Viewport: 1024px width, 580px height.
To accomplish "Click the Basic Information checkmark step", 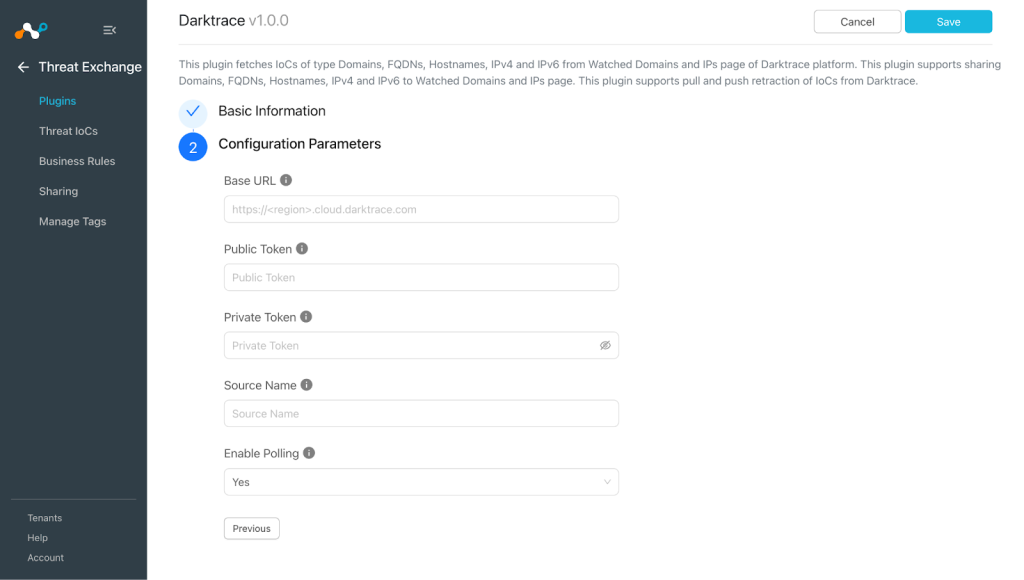I will [193, 112].
